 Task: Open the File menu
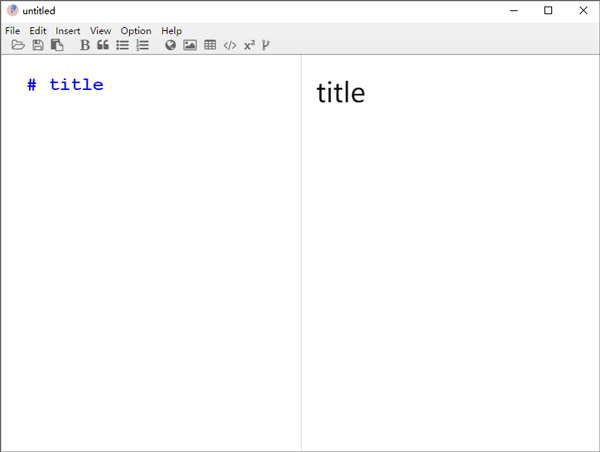(x=13, y=31)
